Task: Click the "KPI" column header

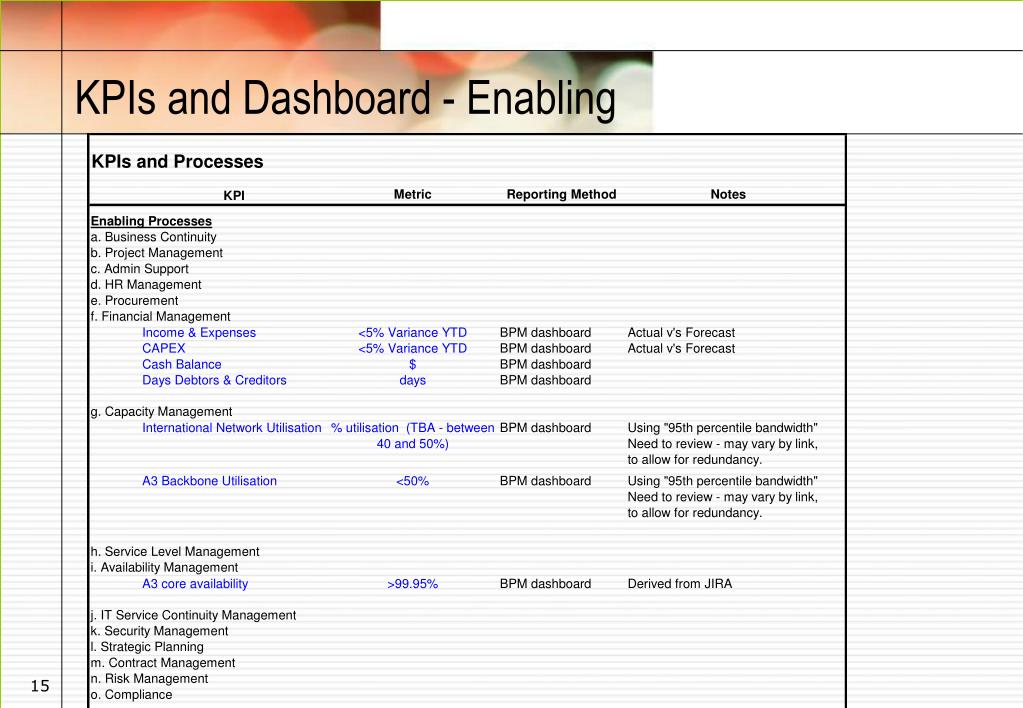Action: pos(234,195)
